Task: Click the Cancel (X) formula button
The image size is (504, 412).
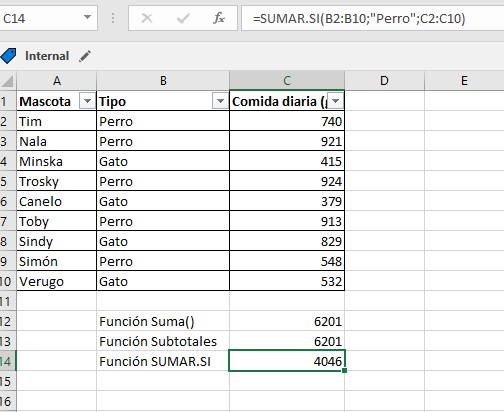Action: [147, 18]
